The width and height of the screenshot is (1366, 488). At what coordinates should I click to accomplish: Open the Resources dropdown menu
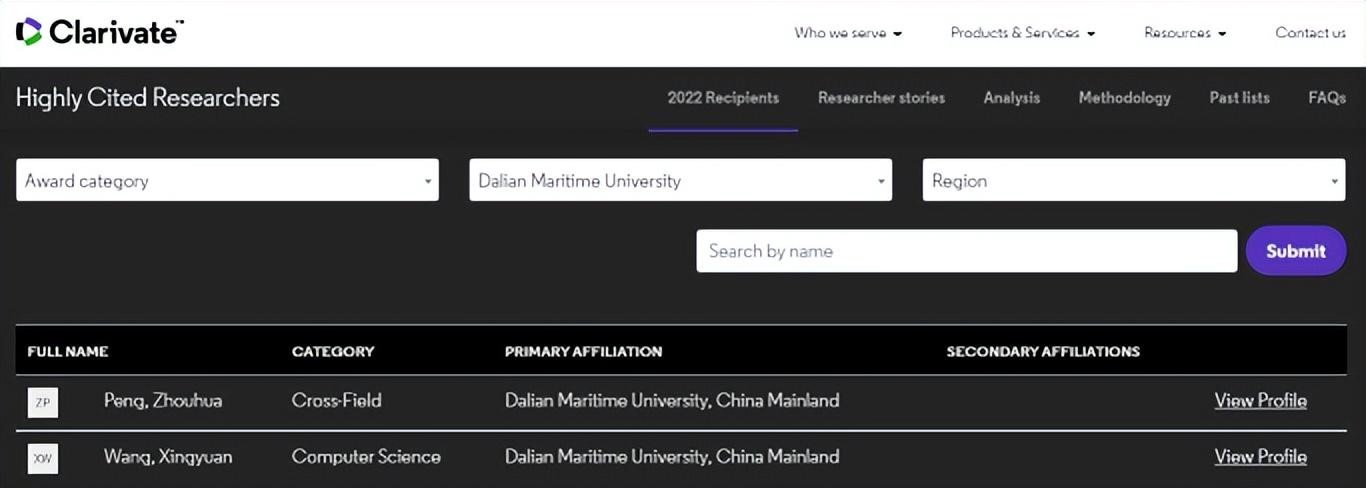1184,33
